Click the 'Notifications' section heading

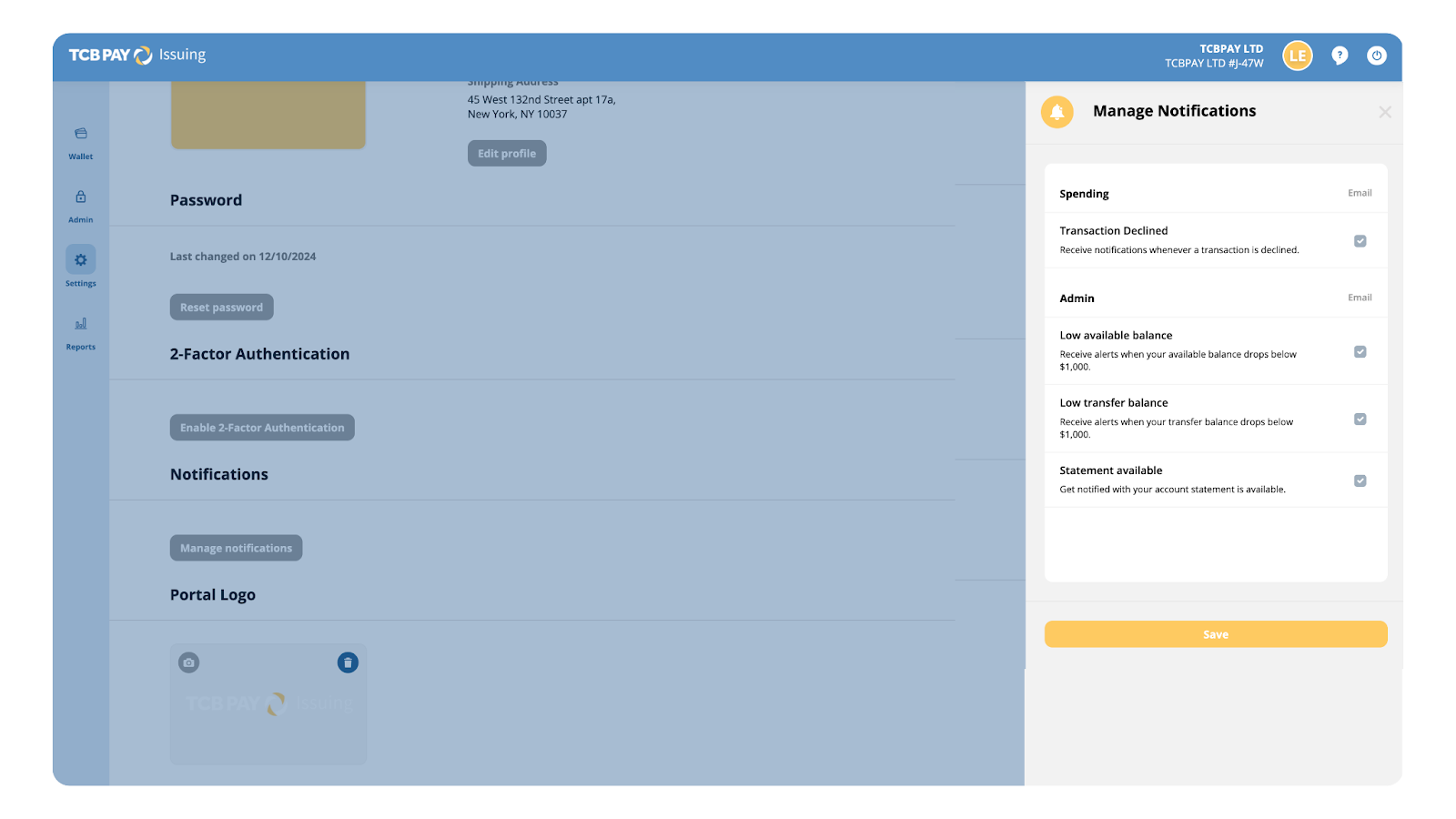click(x=219, y=474)
